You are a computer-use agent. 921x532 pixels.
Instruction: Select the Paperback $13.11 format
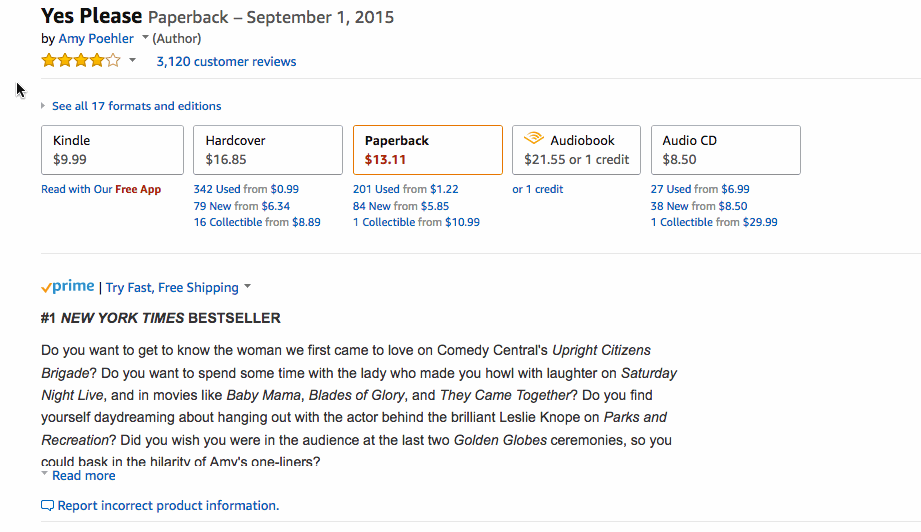[x=428, y=150]
